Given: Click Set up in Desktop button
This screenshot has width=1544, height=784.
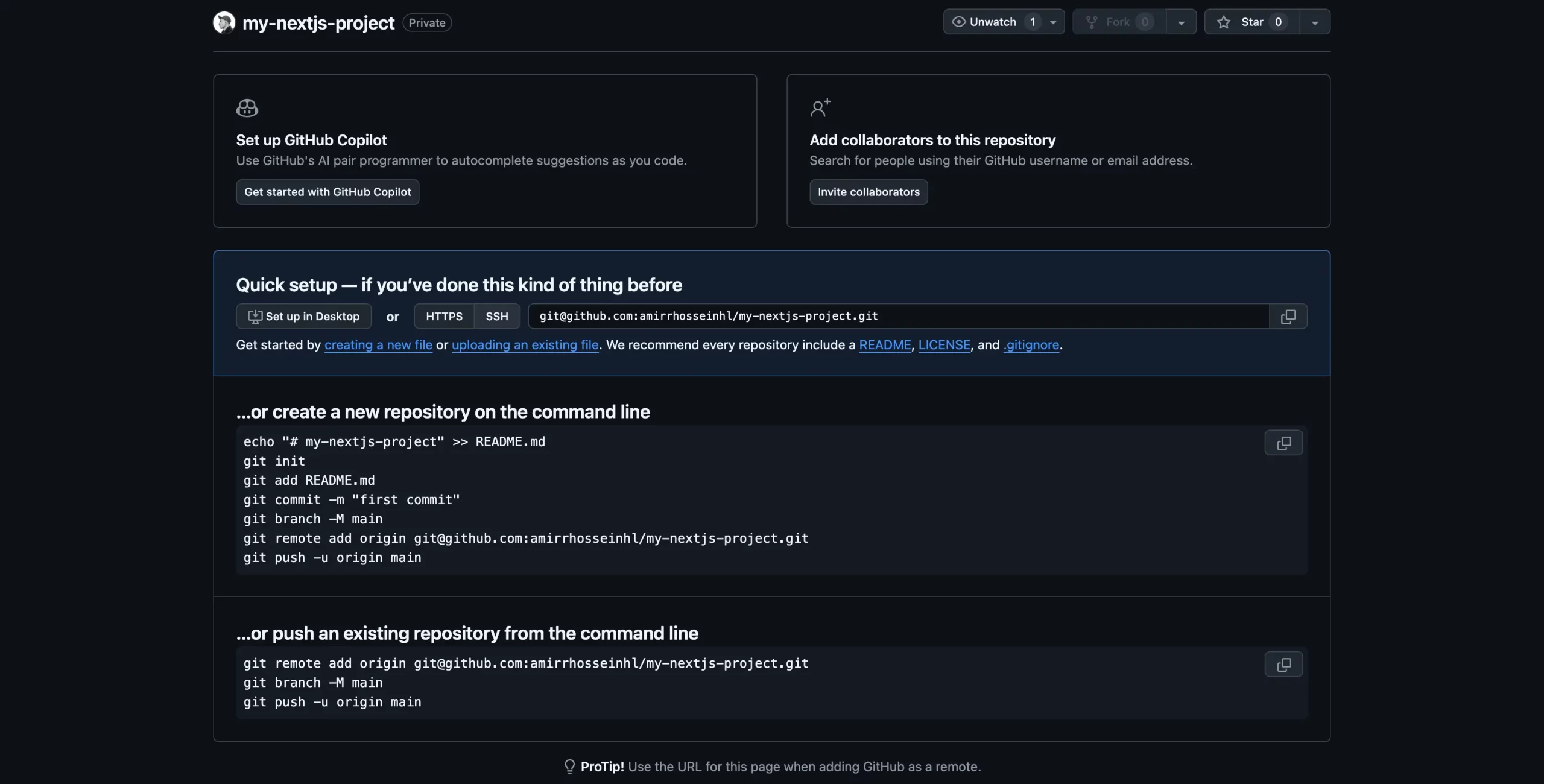Looking at the screenshot, I should point(303,316).
